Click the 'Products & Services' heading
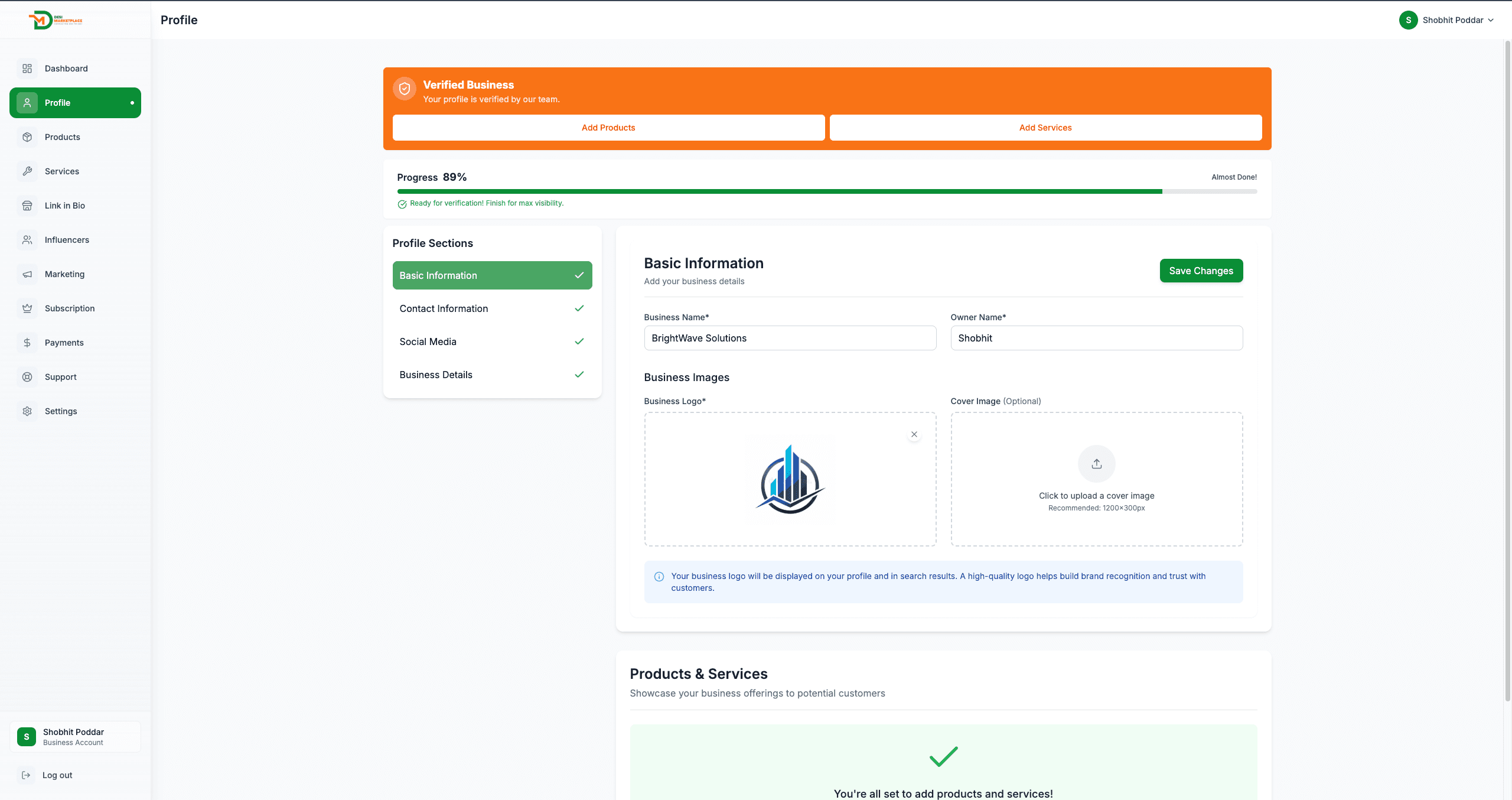This screenshot has height=800, width=1512. (x=699, y=674)
